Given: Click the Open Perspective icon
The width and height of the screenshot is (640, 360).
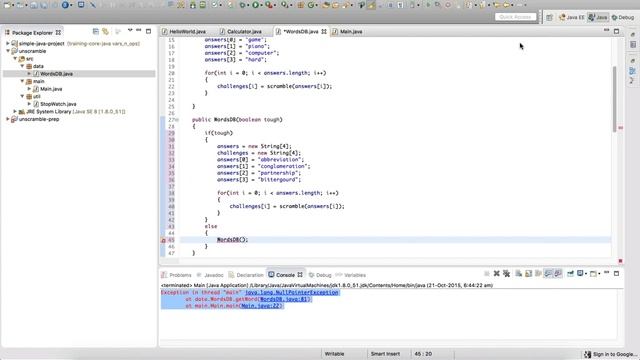Looking at the screenshot, I should 549,17.
